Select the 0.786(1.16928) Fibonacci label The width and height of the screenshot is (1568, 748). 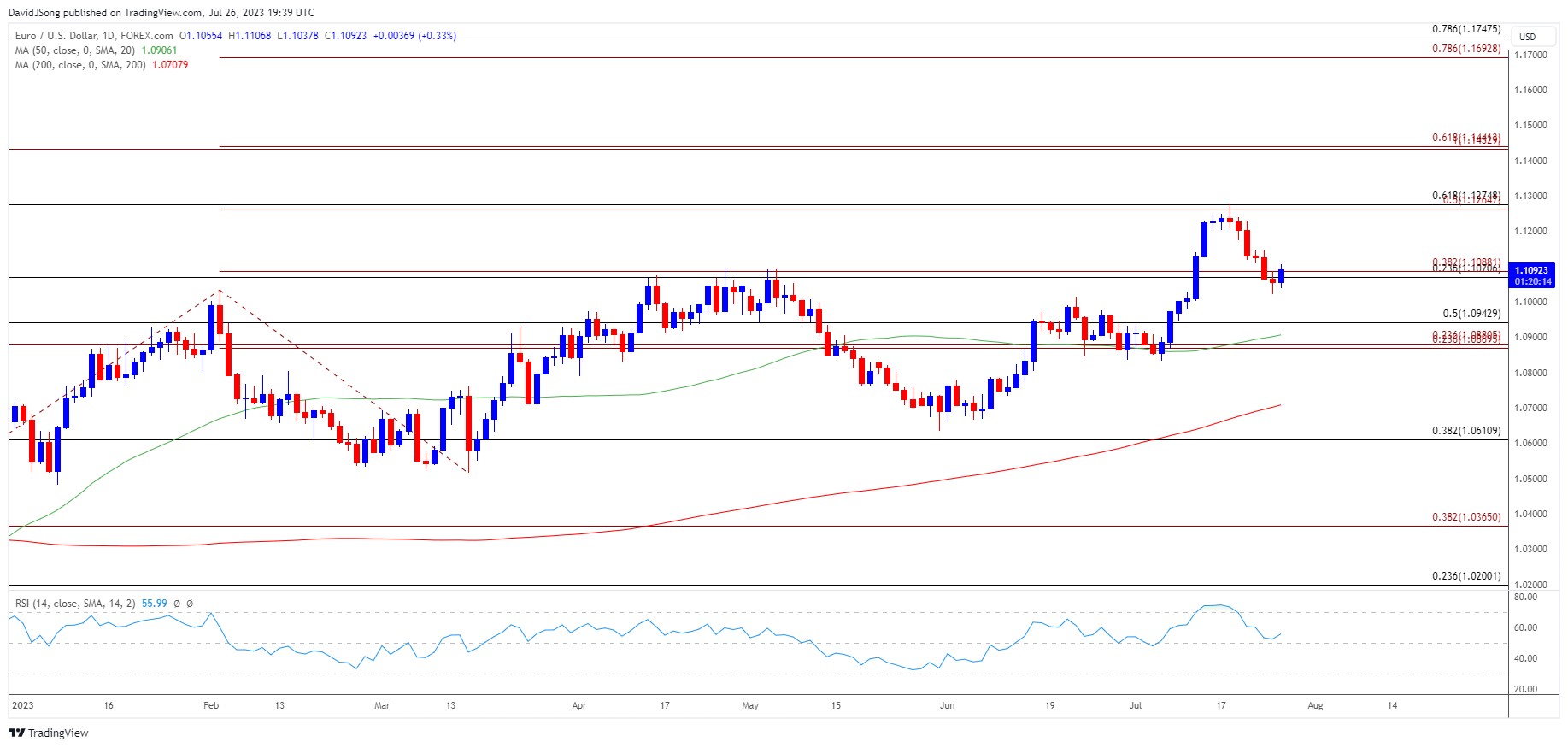point(1466,49)
